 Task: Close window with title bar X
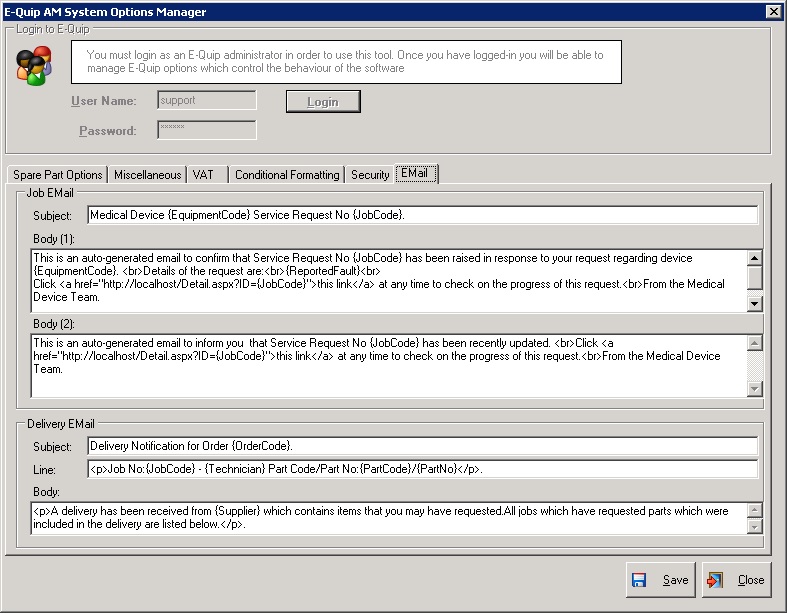(773, 11)
